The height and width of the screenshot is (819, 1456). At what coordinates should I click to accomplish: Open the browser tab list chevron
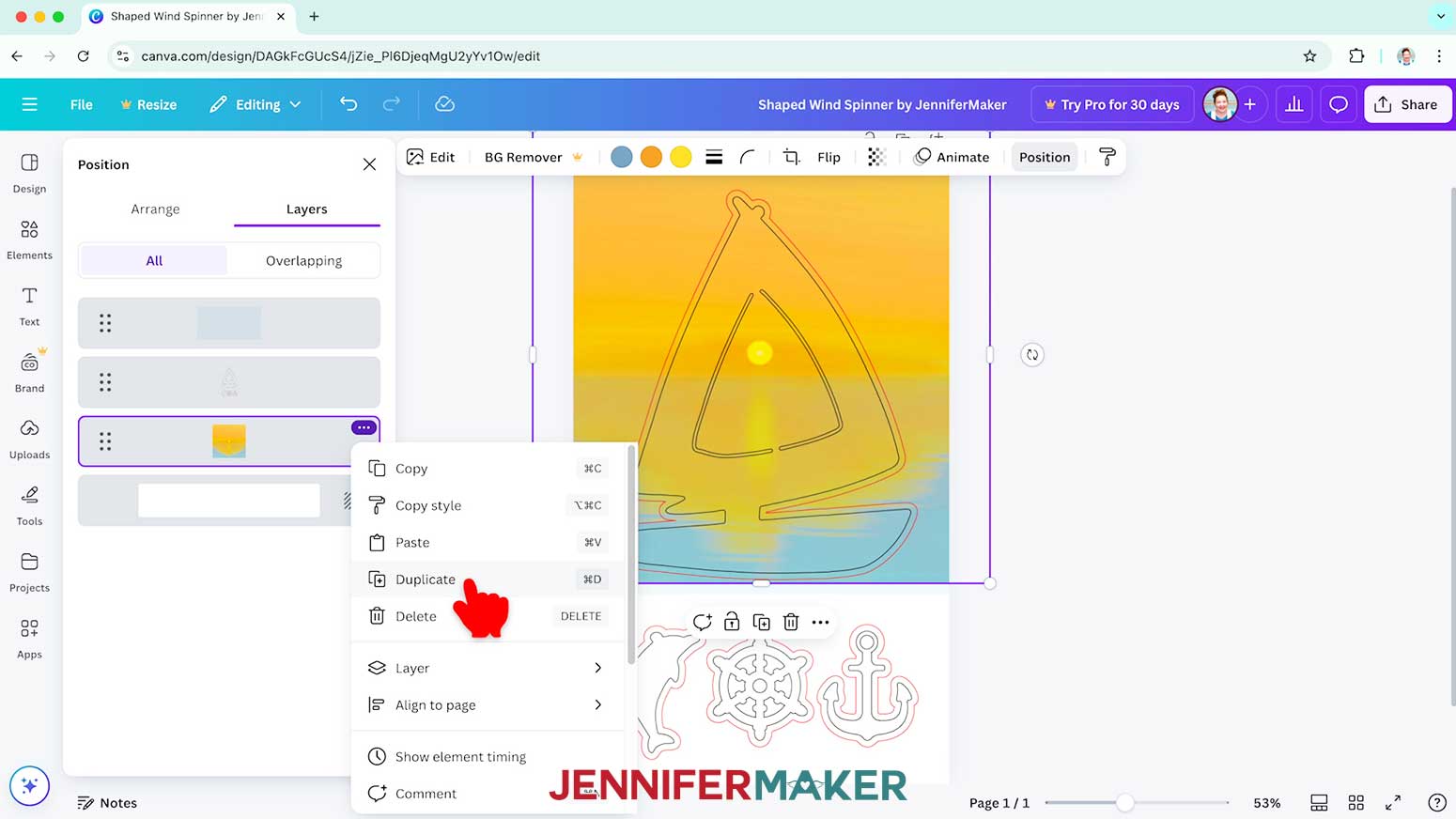click(1440, 16)
